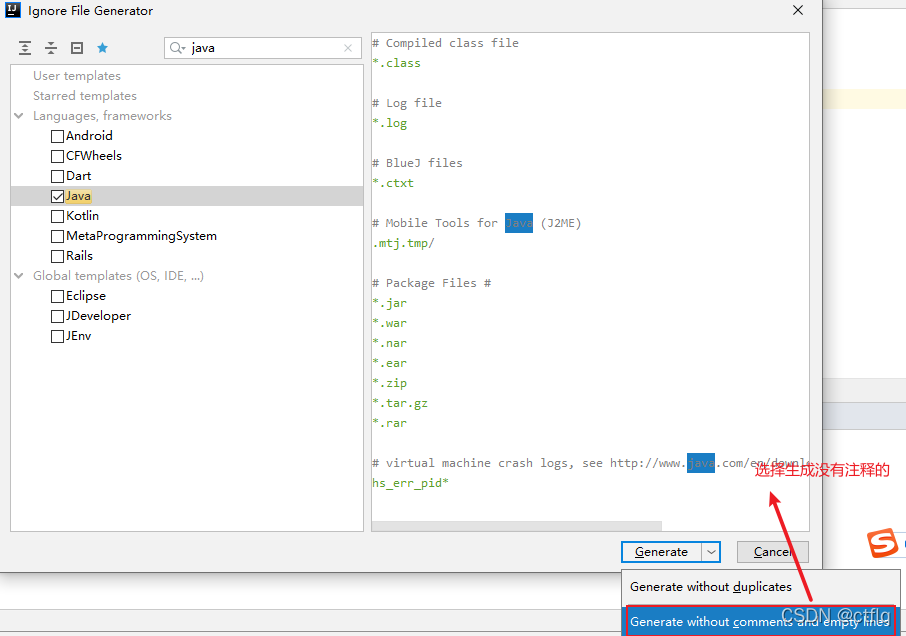
Task: Open the Generate button dropdown arrow
Action: [711, 552]
